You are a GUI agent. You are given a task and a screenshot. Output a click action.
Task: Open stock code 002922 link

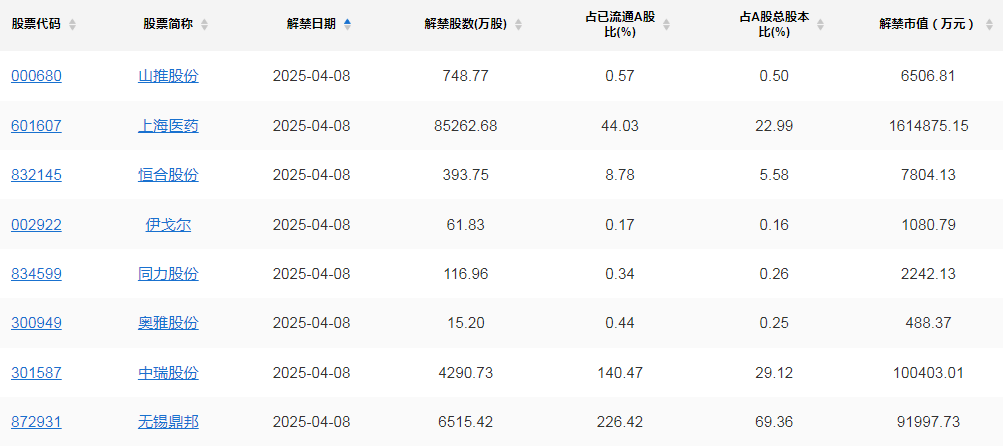coord(36,225)
